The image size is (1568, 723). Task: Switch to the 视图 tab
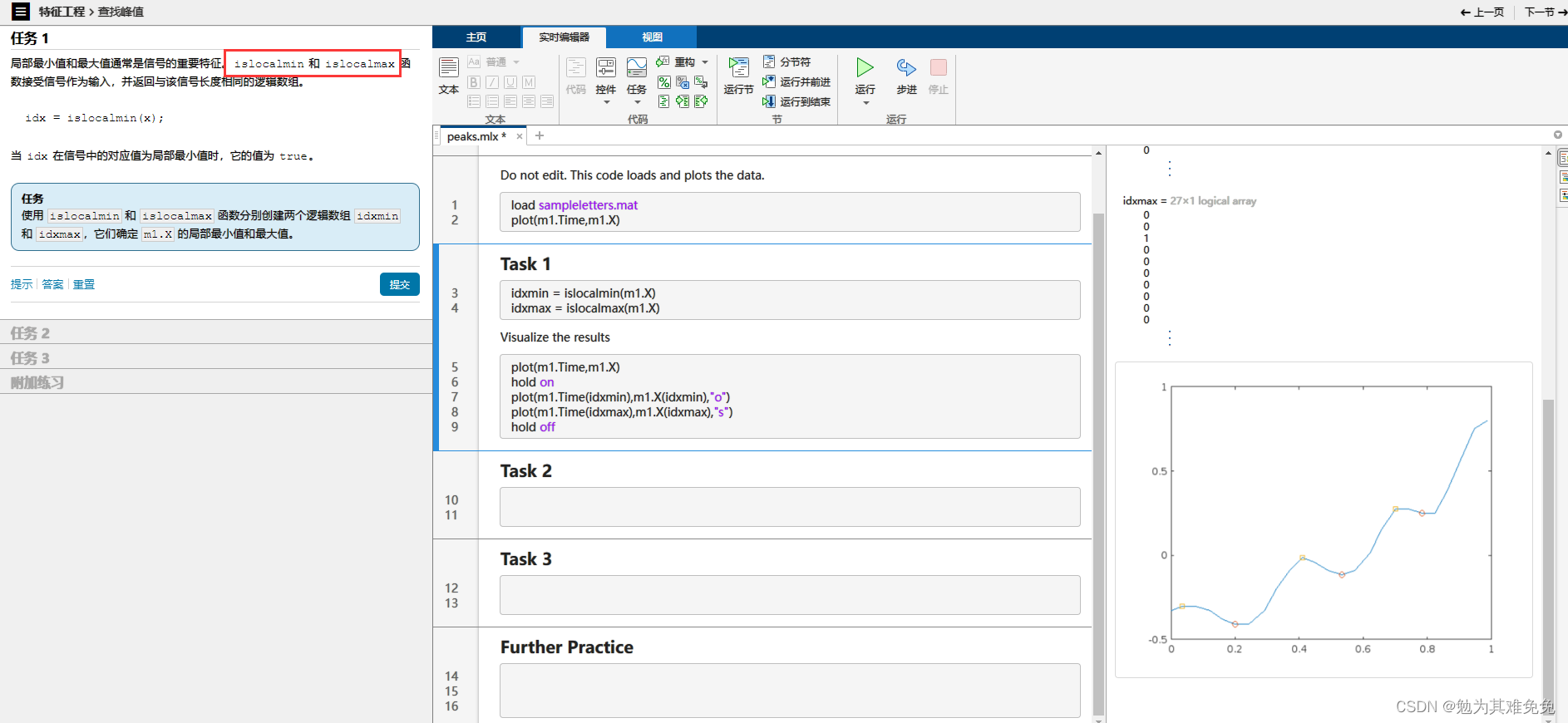click(652, 37)
